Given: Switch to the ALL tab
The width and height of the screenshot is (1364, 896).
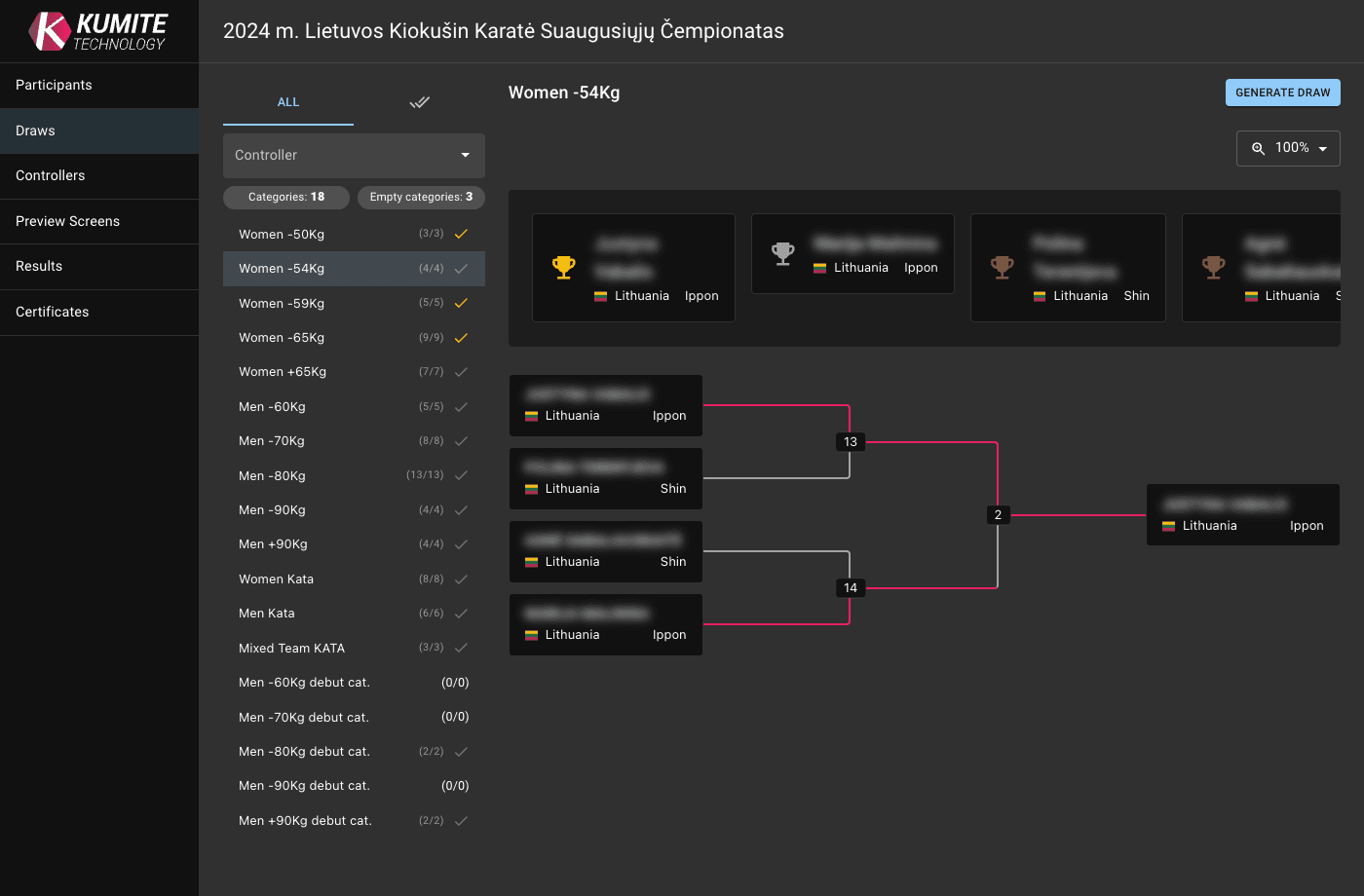Looking at the screenshot, I should tap(288, 101).
